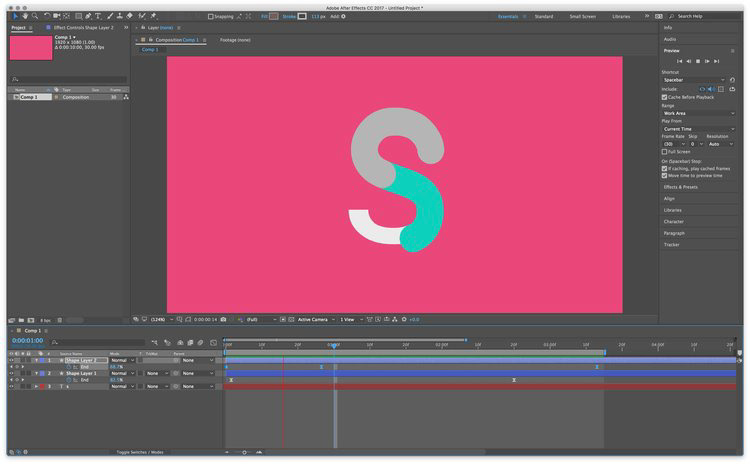Open the Align panel
This screenshot has height=464, width=750.
[x=669, y=199]
